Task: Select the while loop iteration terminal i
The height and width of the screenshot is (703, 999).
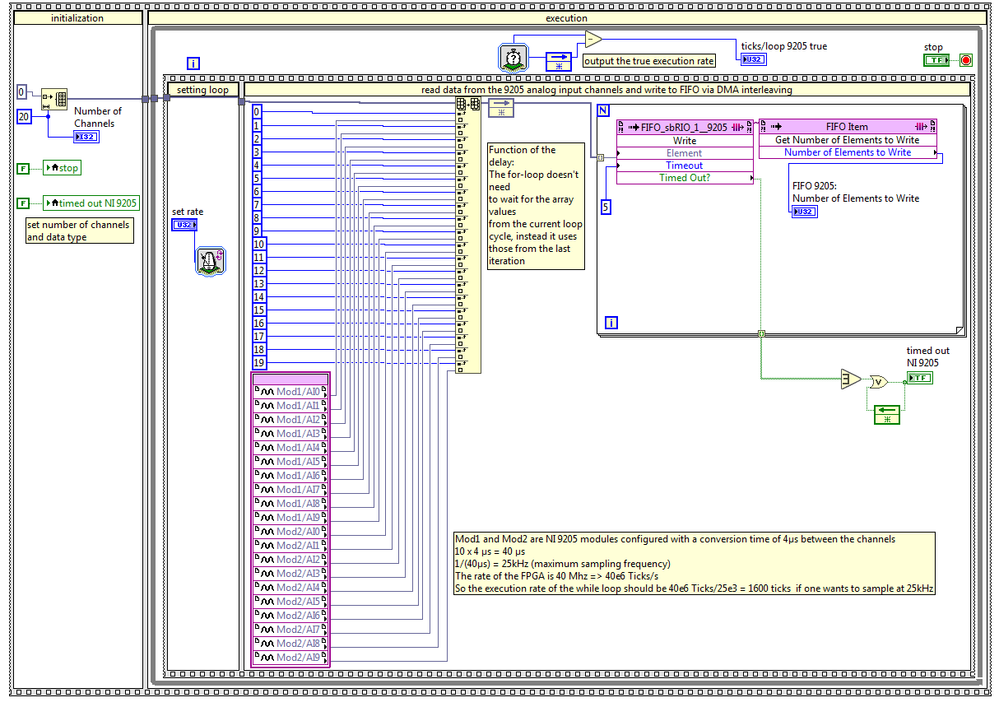Action: coord(193,63)
